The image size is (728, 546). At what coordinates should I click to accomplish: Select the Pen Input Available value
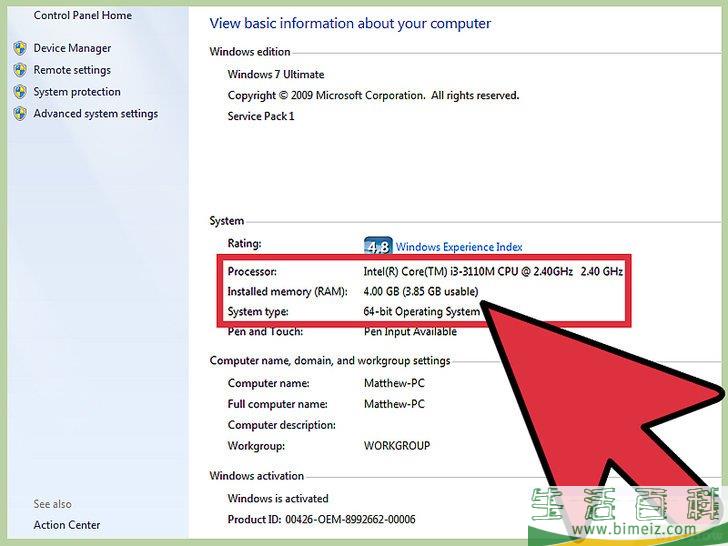tap(410, 332)
